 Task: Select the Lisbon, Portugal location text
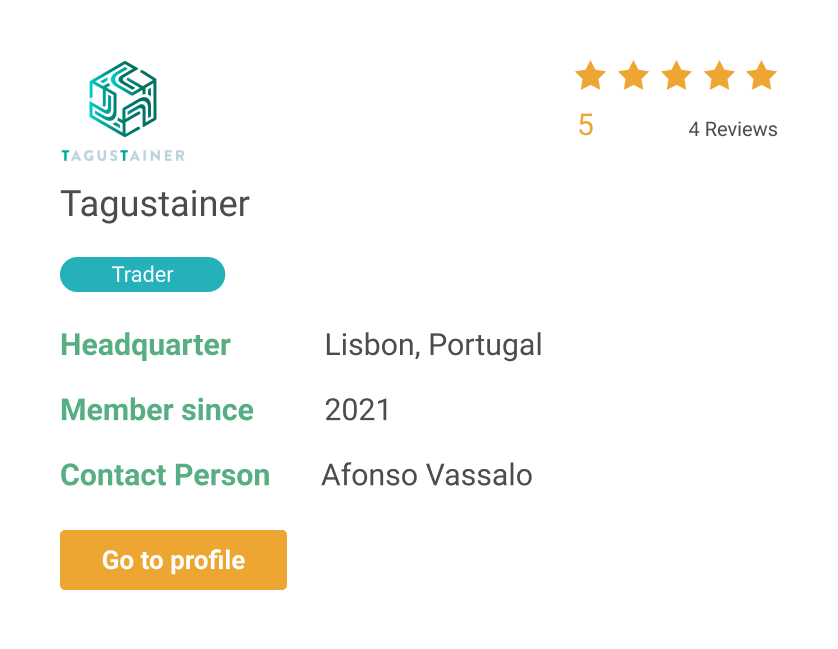[433, 345]
